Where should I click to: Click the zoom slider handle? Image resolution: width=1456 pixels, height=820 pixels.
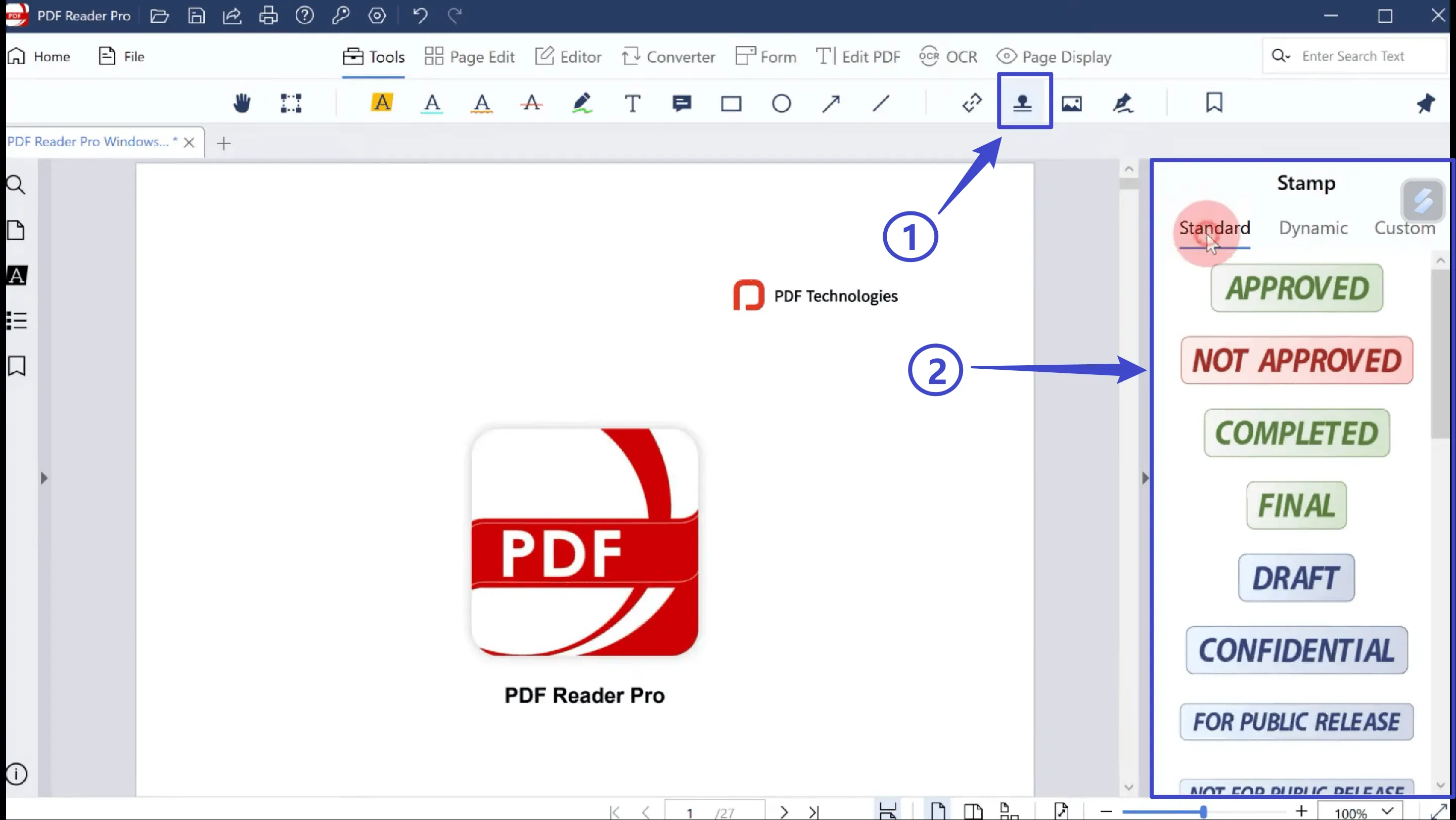(1203, 812)
